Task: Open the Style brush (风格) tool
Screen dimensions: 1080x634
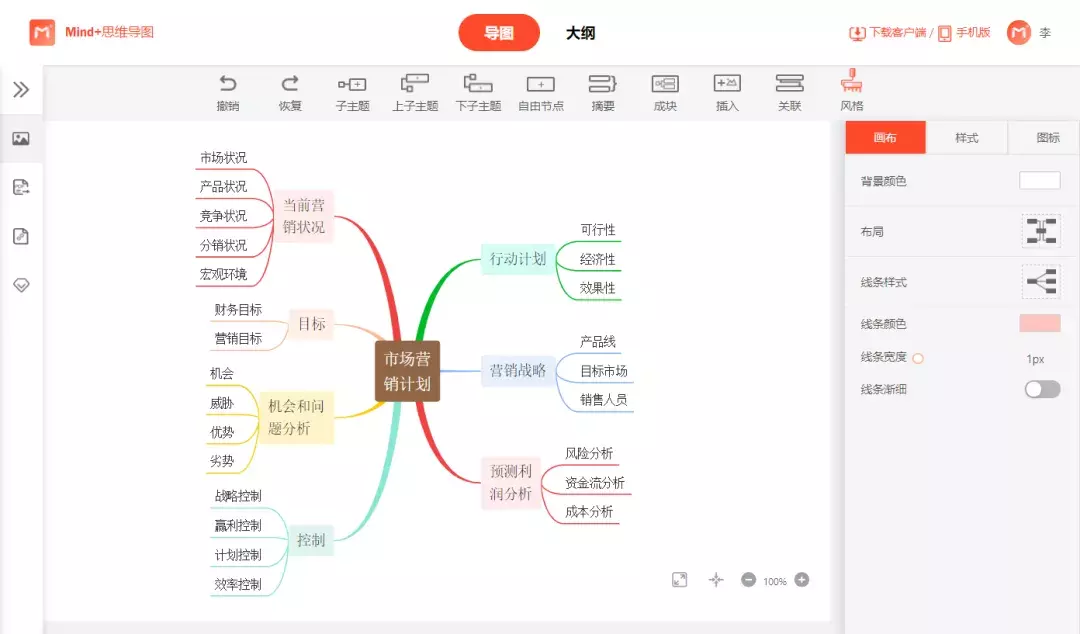Action: tap(851, 83)
